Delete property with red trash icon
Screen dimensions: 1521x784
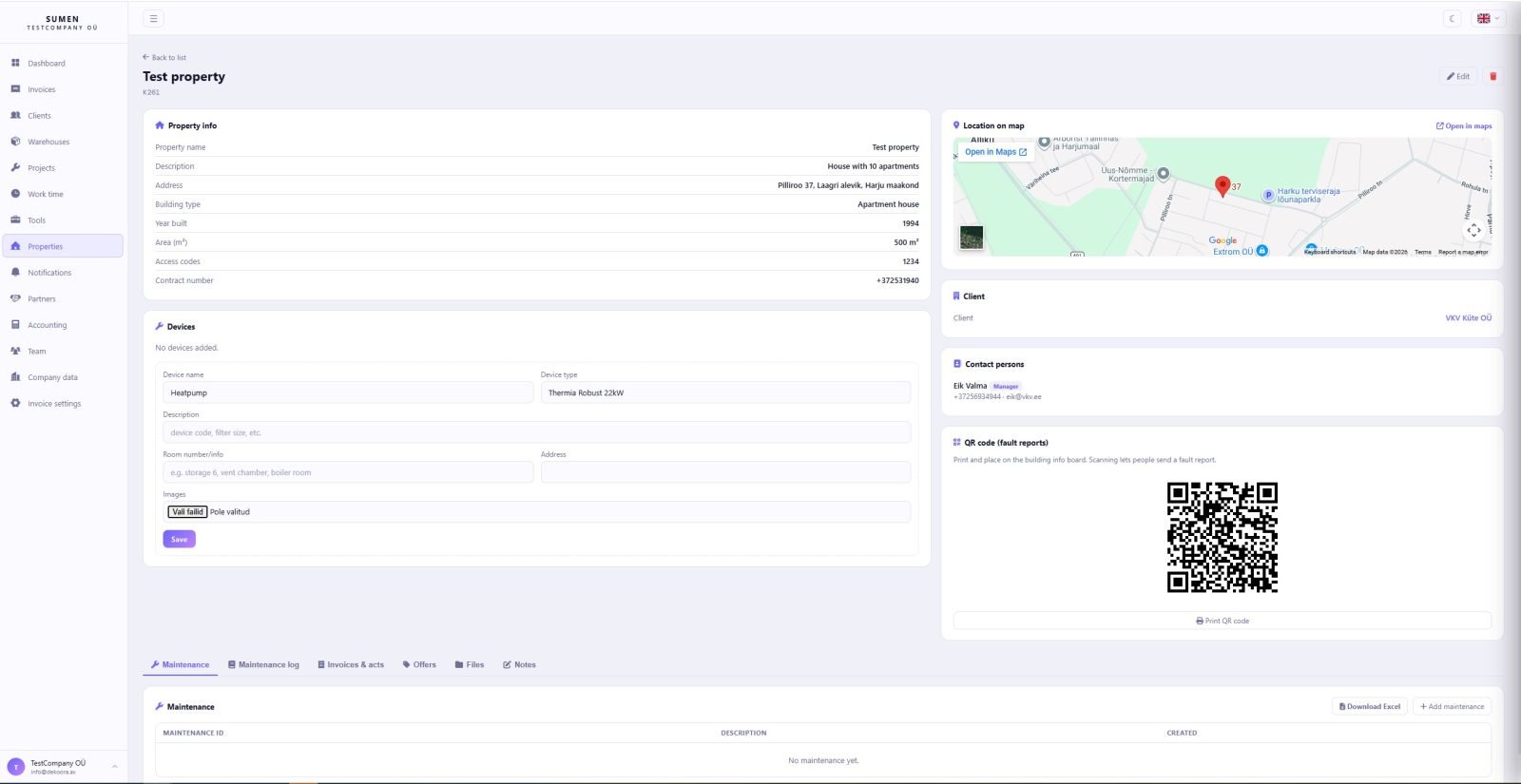pyautogui.click(x=1492, y=76)
